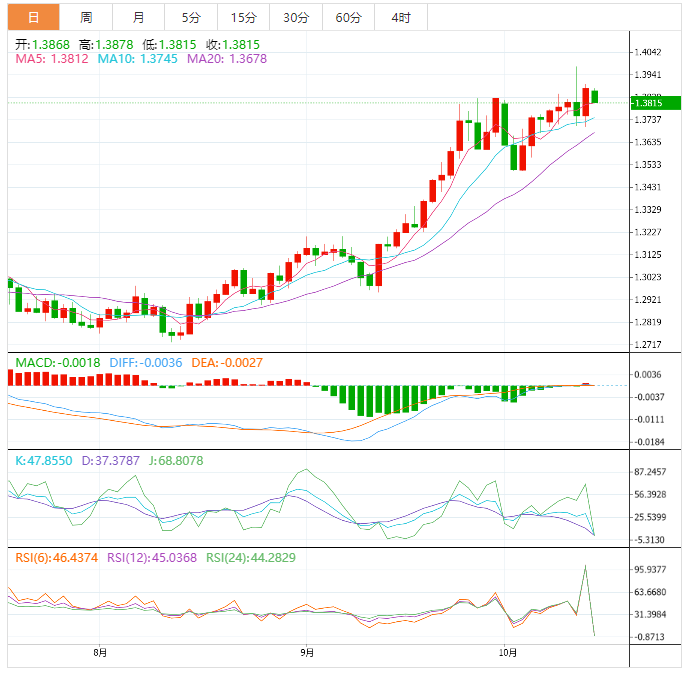Switch to the 4时 timeframe tab

(400, 18)
